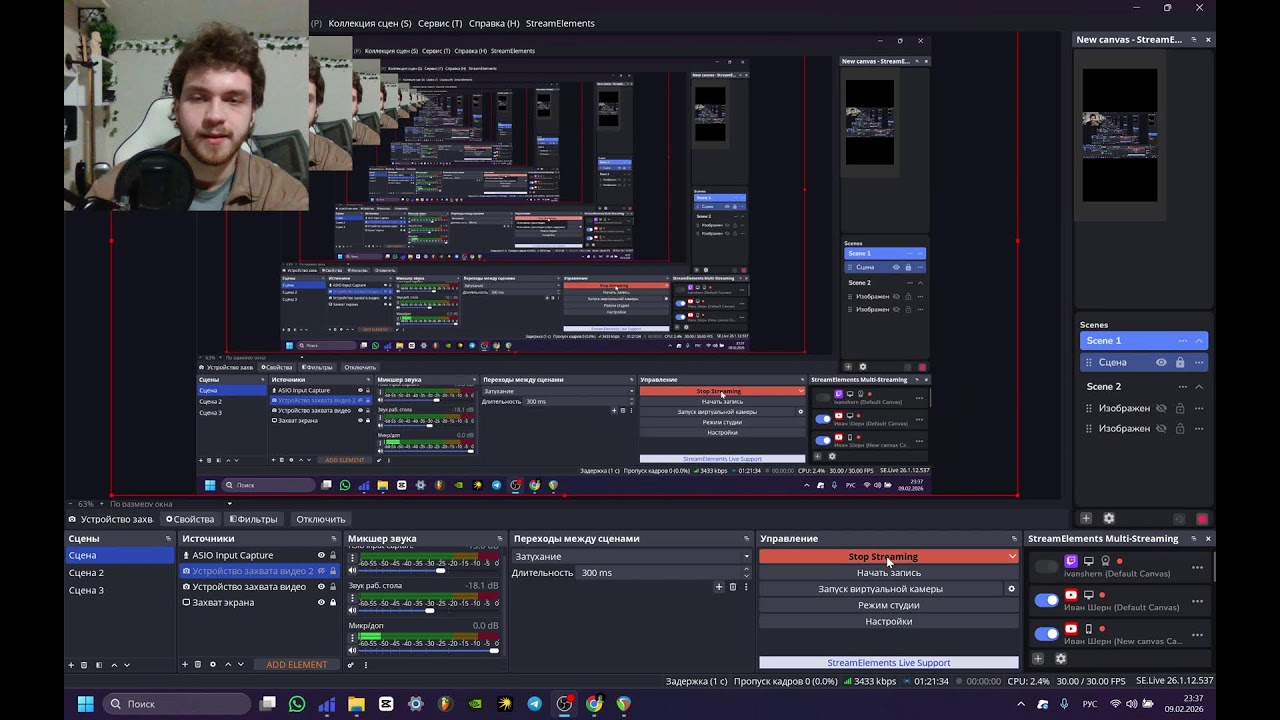This screenshot has height=720, width=1280.
Task: Click the red record button in canvas panel
Action: (1202, 519)
